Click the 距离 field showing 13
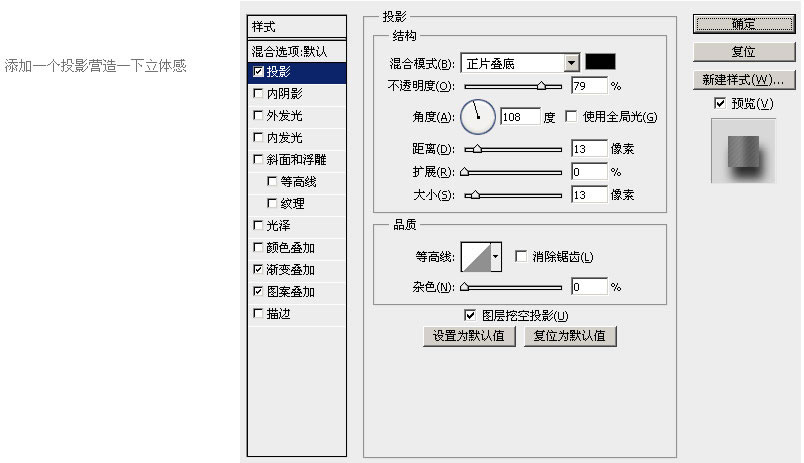The image size is (804, 463). pyautogui.click(x=589, y=149)
